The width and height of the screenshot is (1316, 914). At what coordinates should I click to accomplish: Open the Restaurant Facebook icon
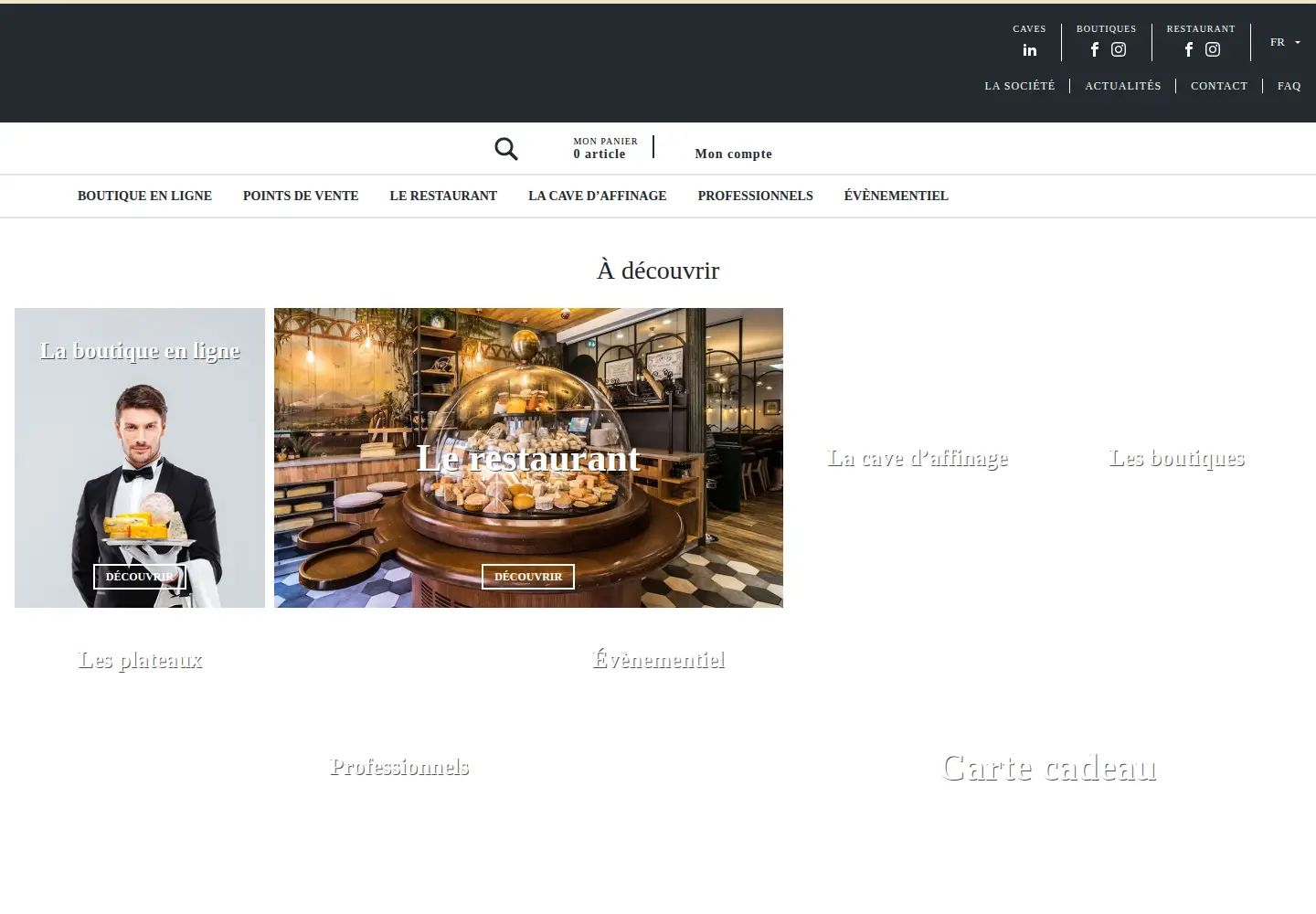[1189, 49]
